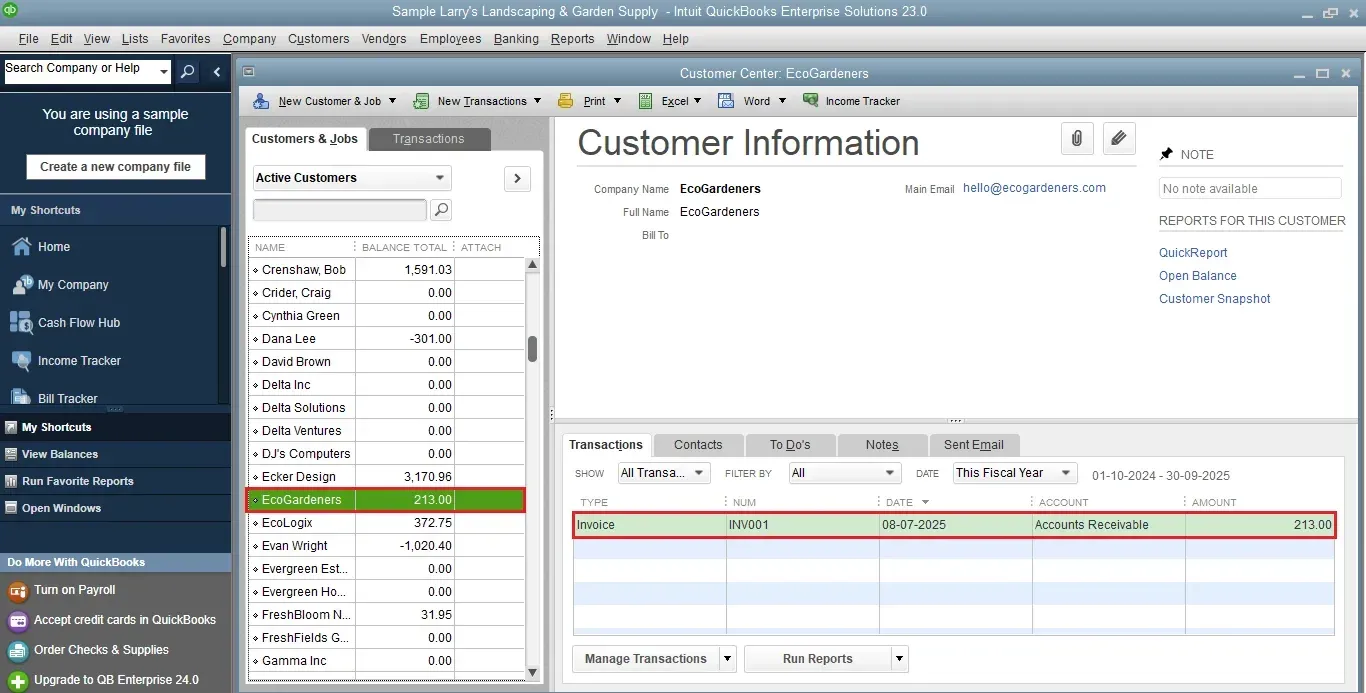This screenshot has width=1366, height=693.
Task: Switch to the Contacts tab
Action: [x=698, y=445]
